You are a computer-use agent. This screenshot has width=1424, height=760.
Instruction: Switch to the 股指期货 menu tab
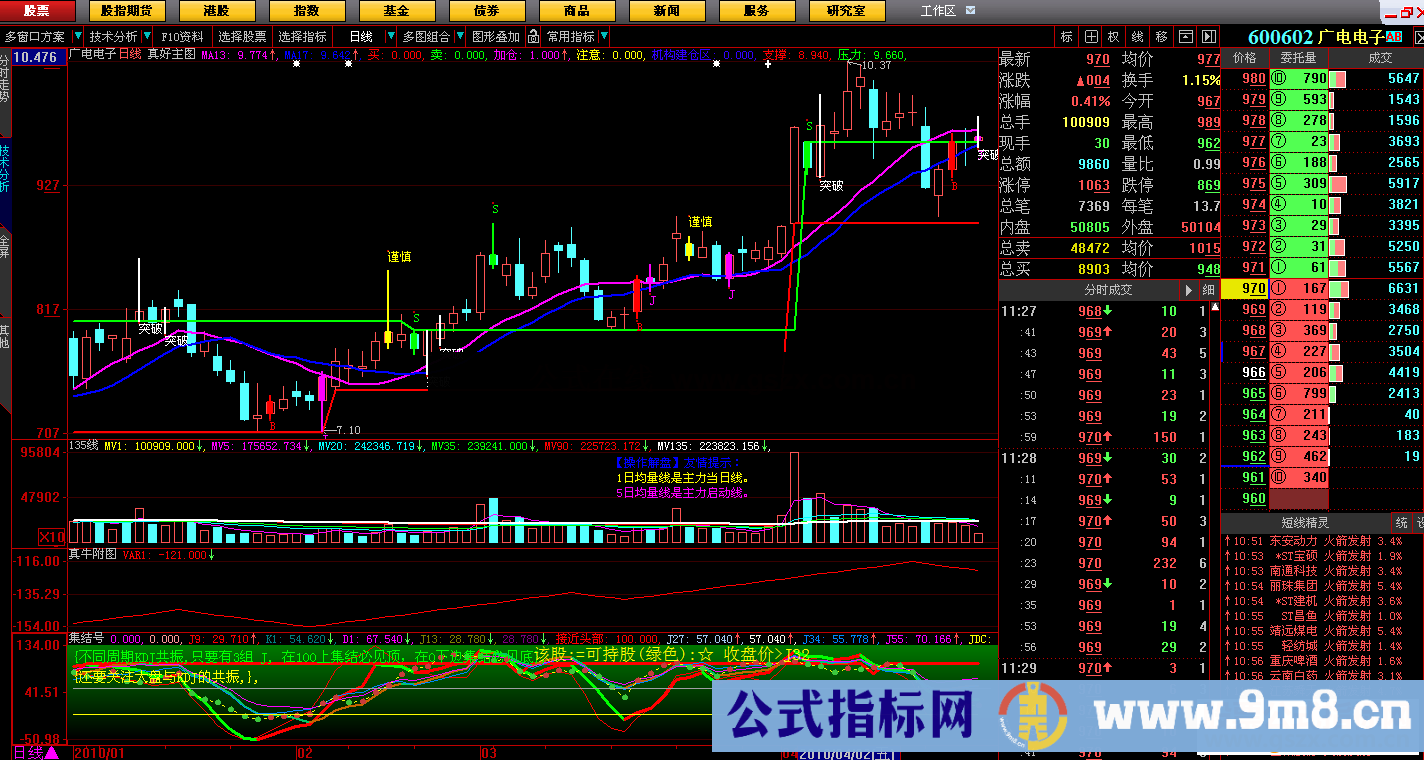tap(125, 11)
